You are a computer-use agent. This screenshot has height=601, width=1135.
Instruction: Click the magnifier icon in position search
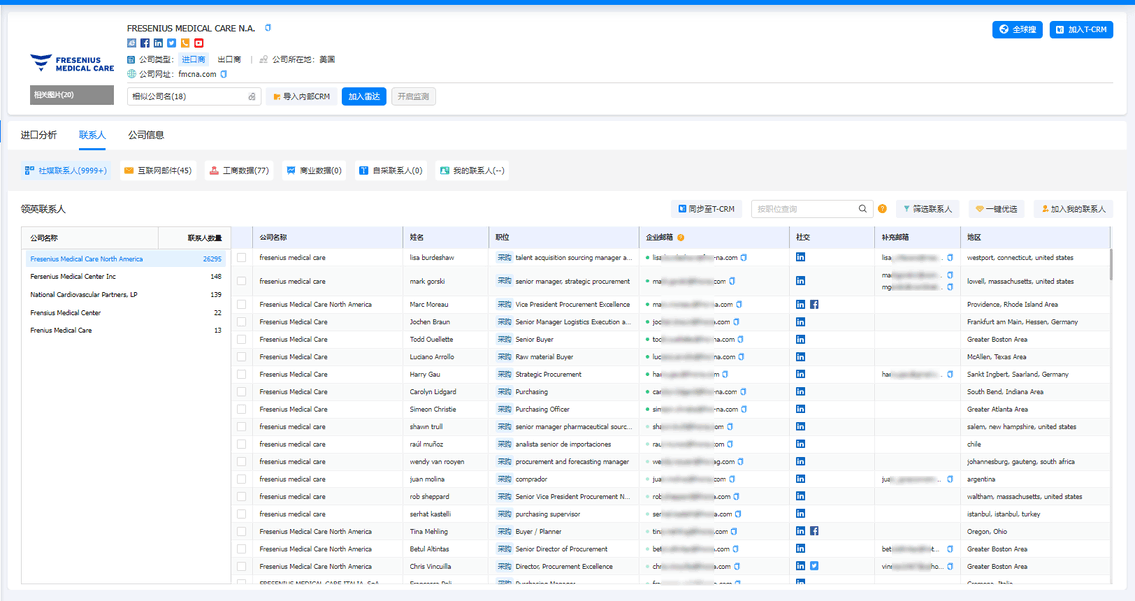pyautogui.click(x=863, y=209)
